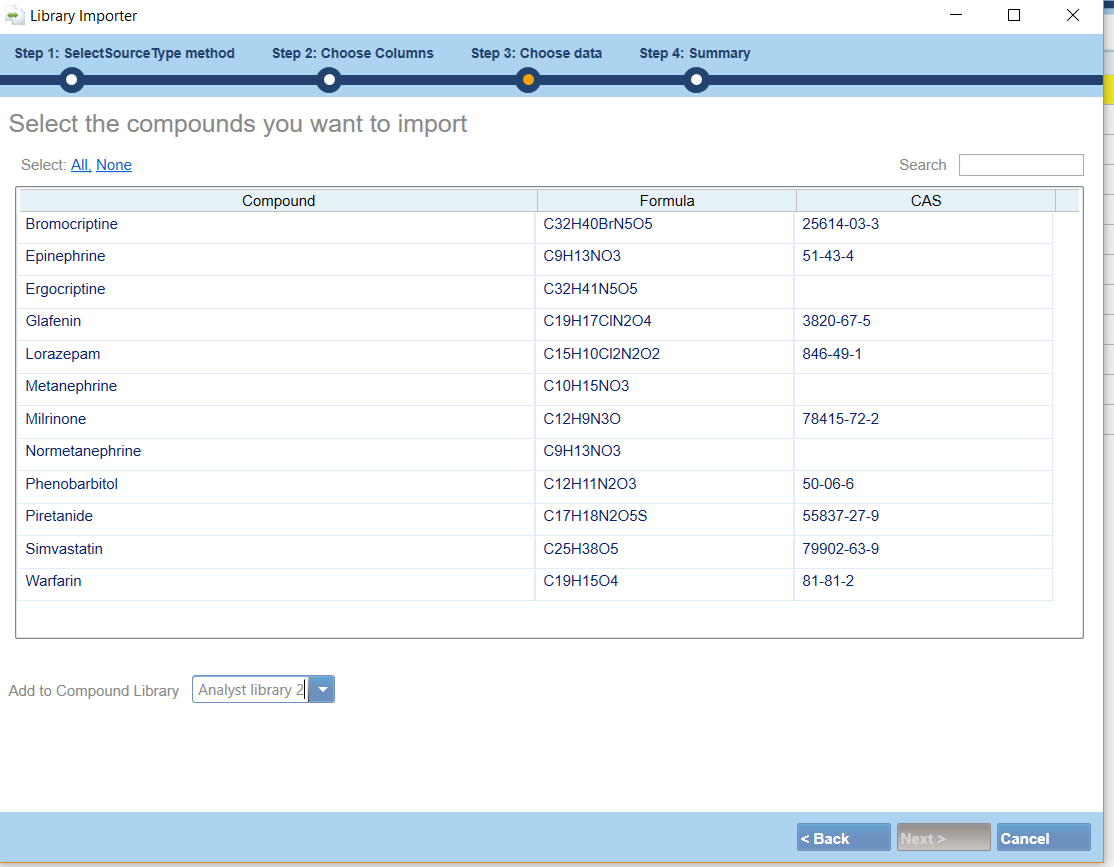Viewport: 1114px width, 867px height.
Task: Click inside the Search input field
Action: tap(1020, 165)
